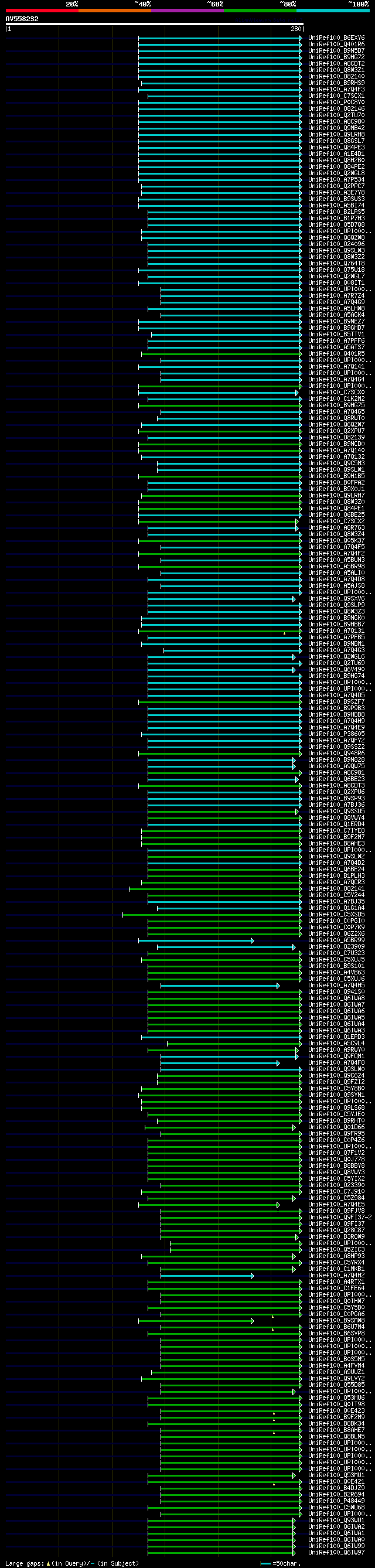Select hit label UniRef100_C5WU68
The height and width of the screenshot is (1568, 375).
(x=337, y=1508)
